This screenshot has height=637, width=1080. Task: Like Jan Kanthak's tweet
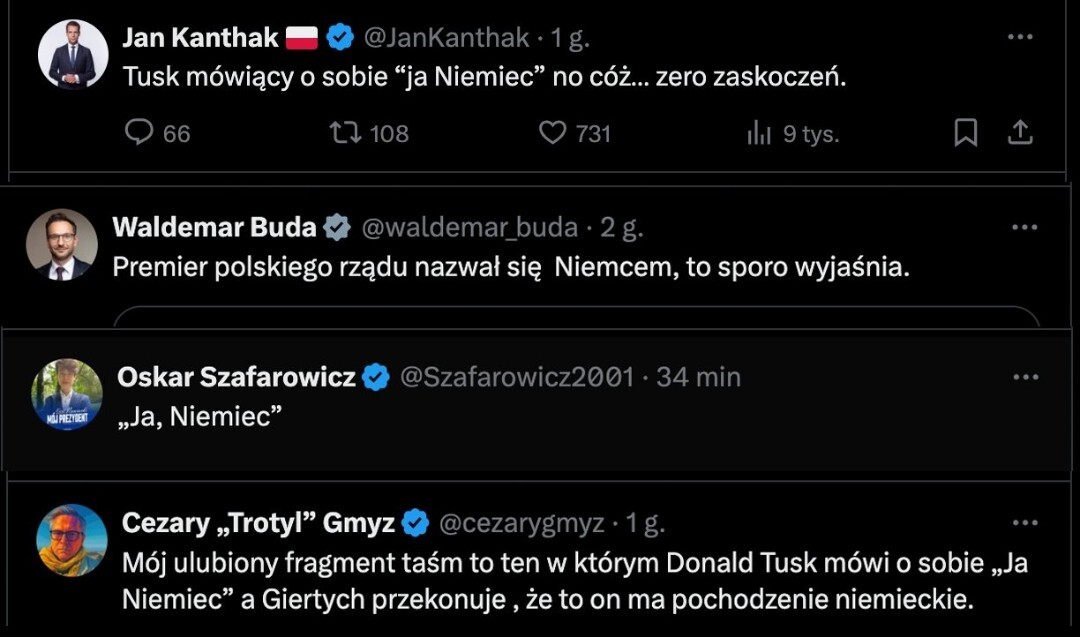pyautogui.click(x=552, y=133)
